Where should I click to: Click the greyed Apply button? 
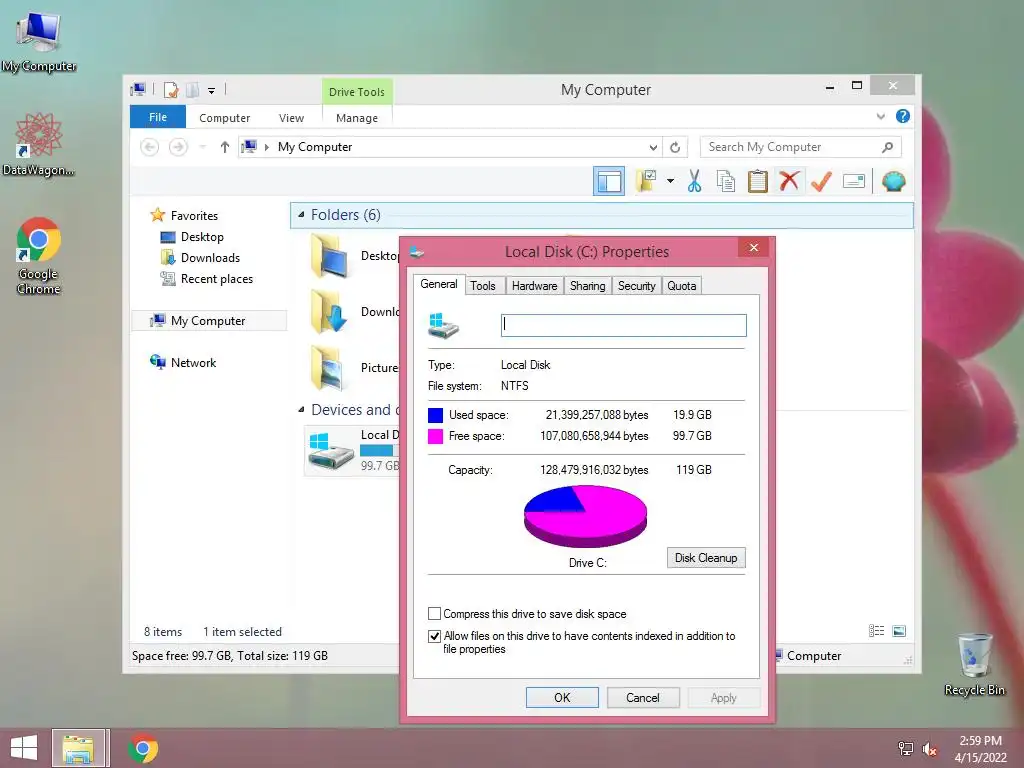(724, 697)
